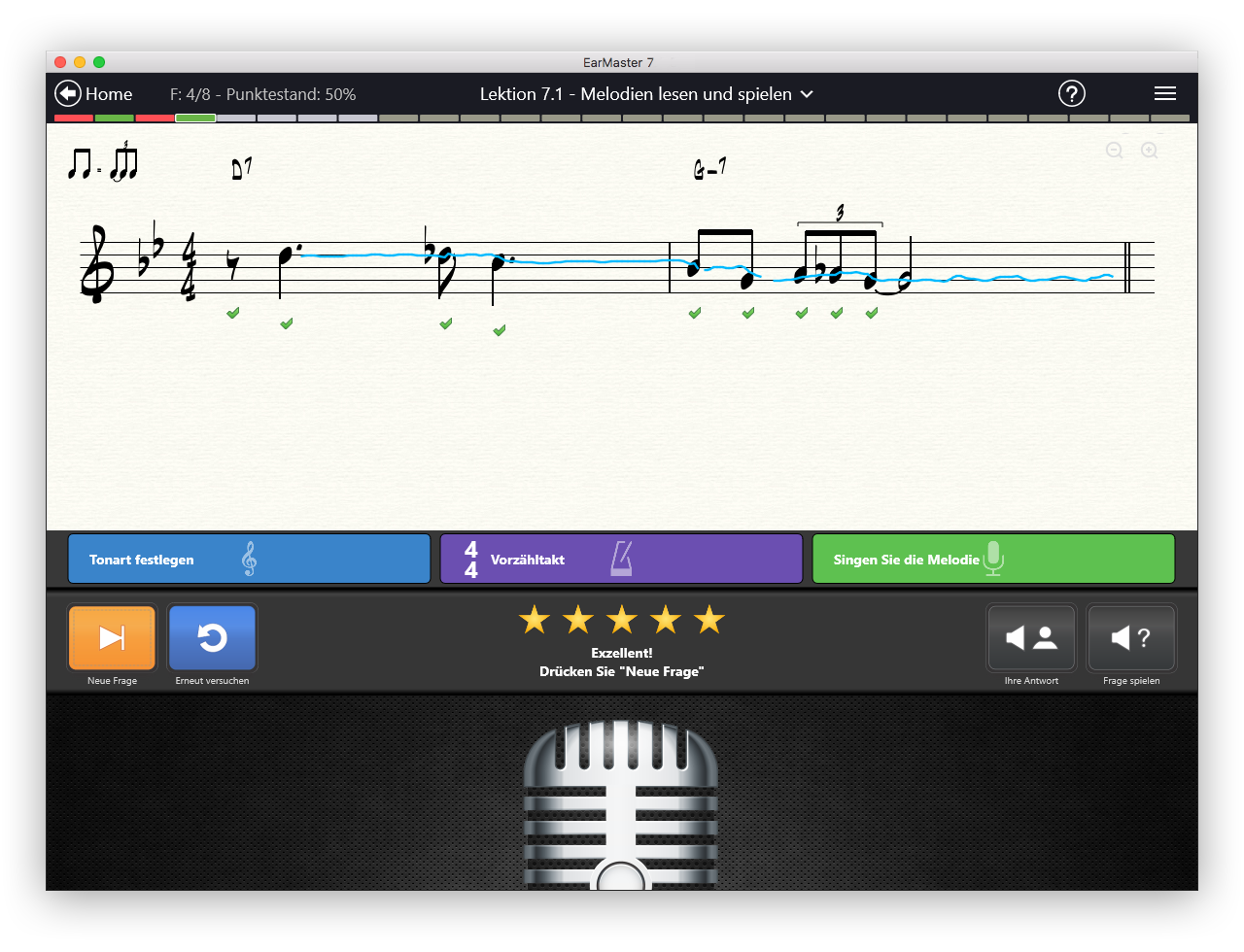Click the Vorzähltakt metronome button
This screenshot has width=1244, height=952.
coord(621,559)
